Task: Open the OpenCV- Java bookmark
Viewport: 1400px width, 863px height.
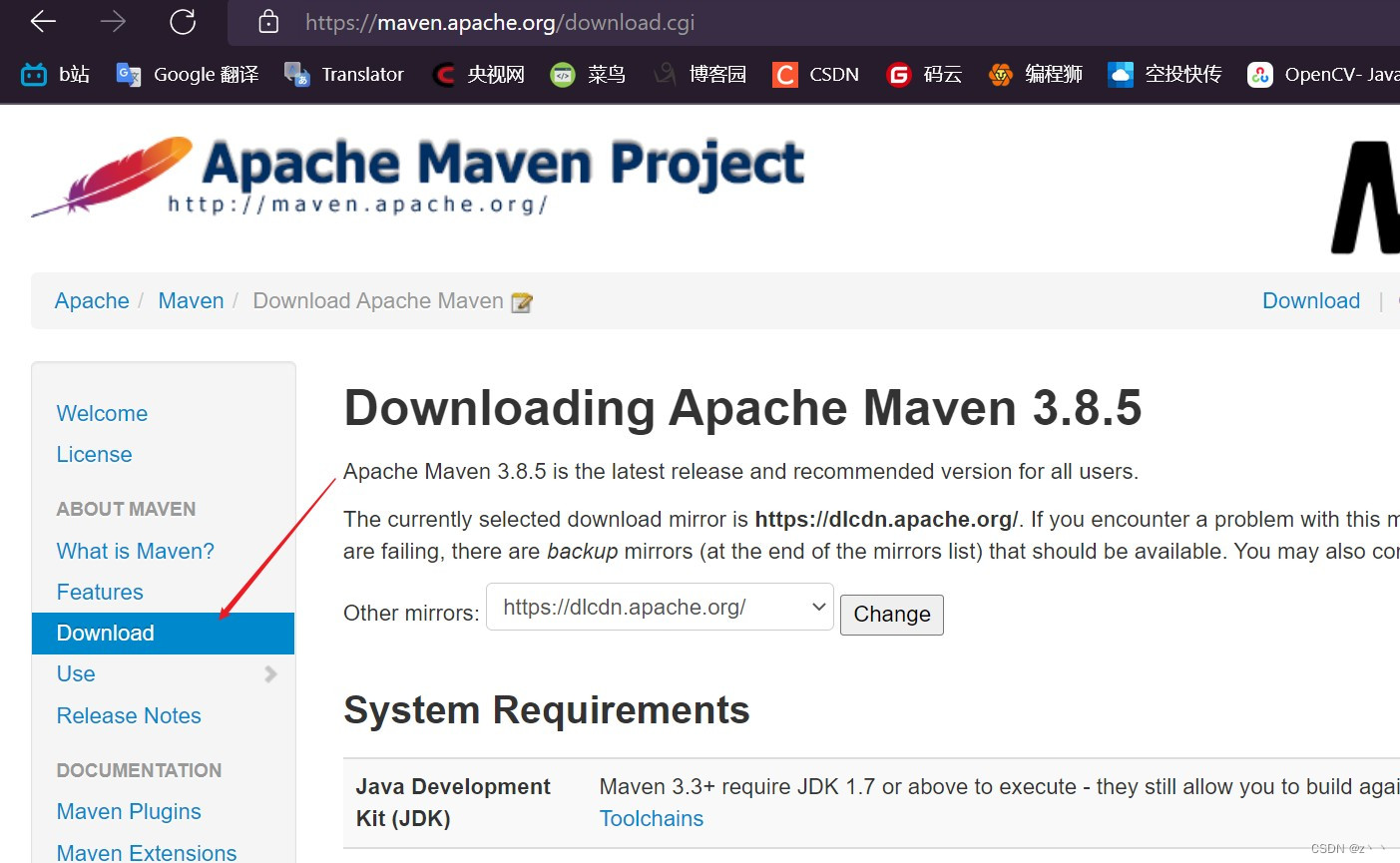Action: tap(1323, 74)
